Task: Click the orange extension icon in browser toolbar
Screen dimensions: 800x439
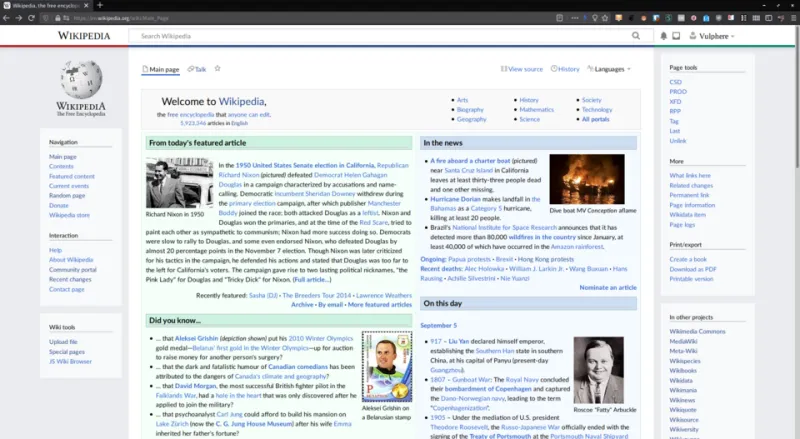Action: [618, 18]
